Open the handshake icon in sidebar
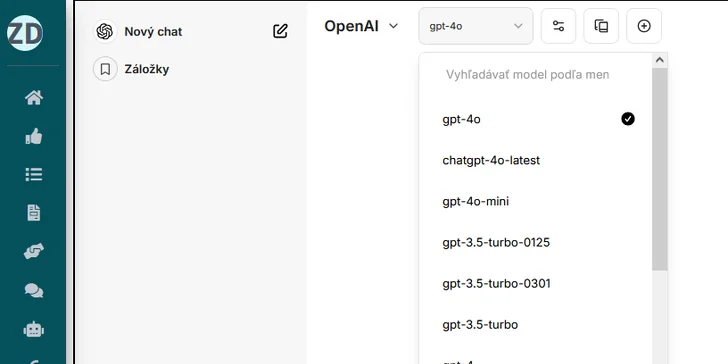Image resolution: width=728 pixels, height=364 pixels. click(x=34, y=251)
